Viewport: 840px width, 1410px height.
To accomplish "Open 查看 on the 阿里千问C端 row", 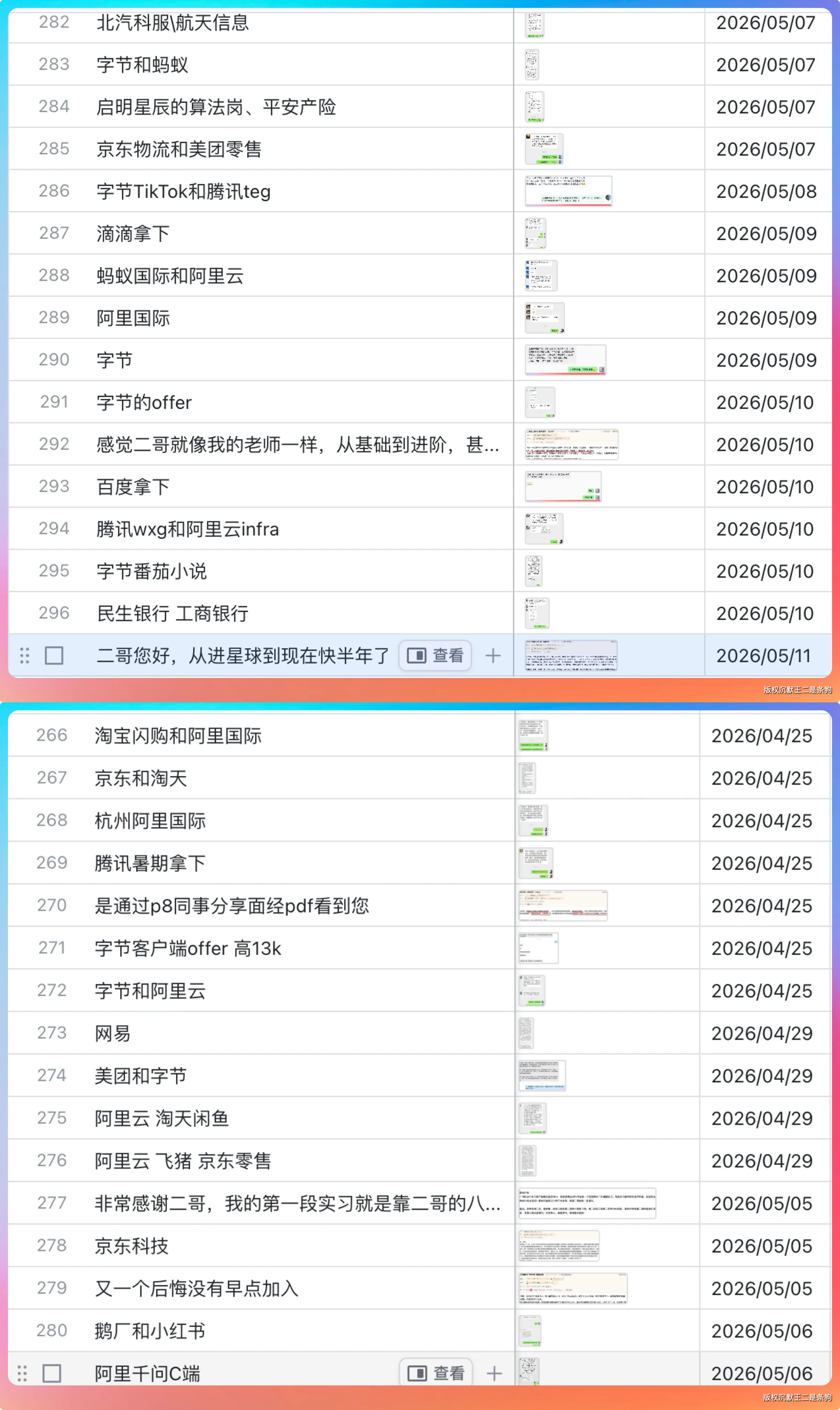I will click(436, 1373).
